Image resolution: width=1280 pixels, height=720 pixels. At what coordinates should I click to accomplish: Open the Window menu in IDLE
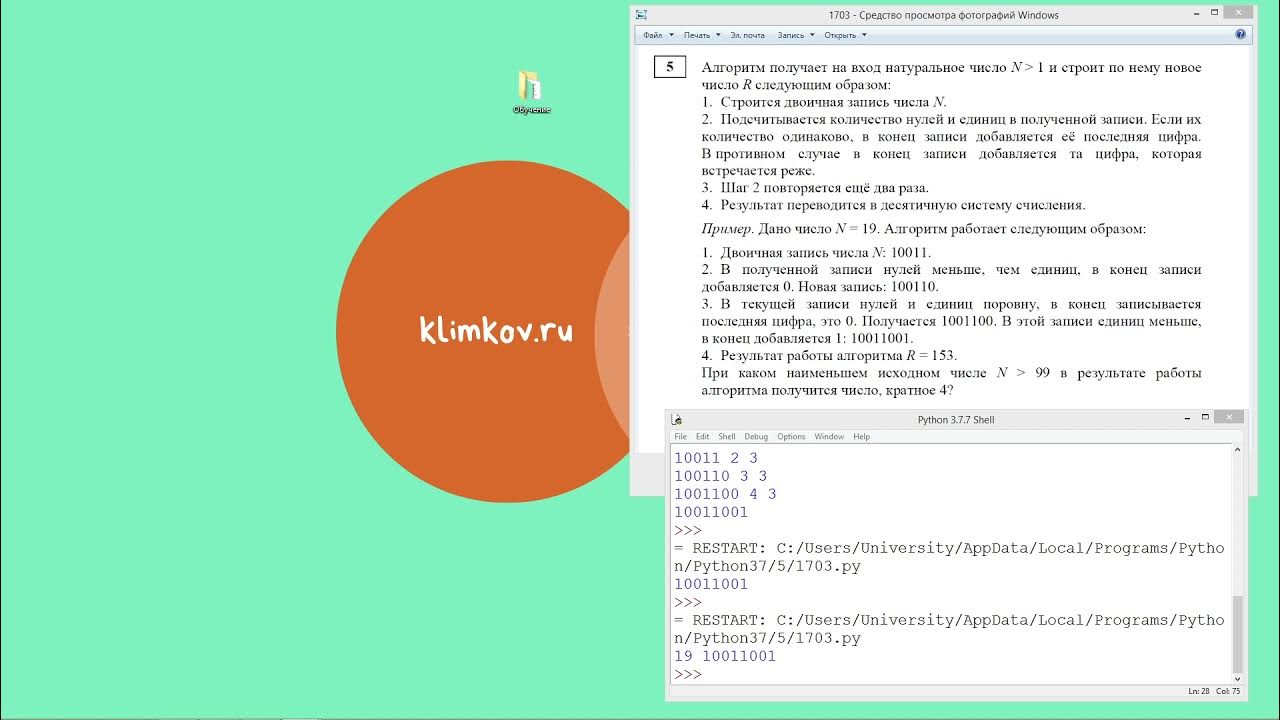(829, 437)
